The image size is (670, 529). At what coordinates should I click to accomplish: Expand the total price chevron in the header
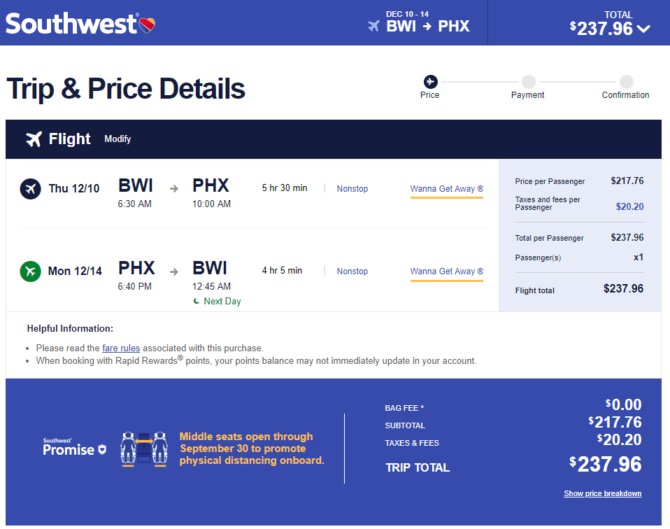tap(644, 29)
